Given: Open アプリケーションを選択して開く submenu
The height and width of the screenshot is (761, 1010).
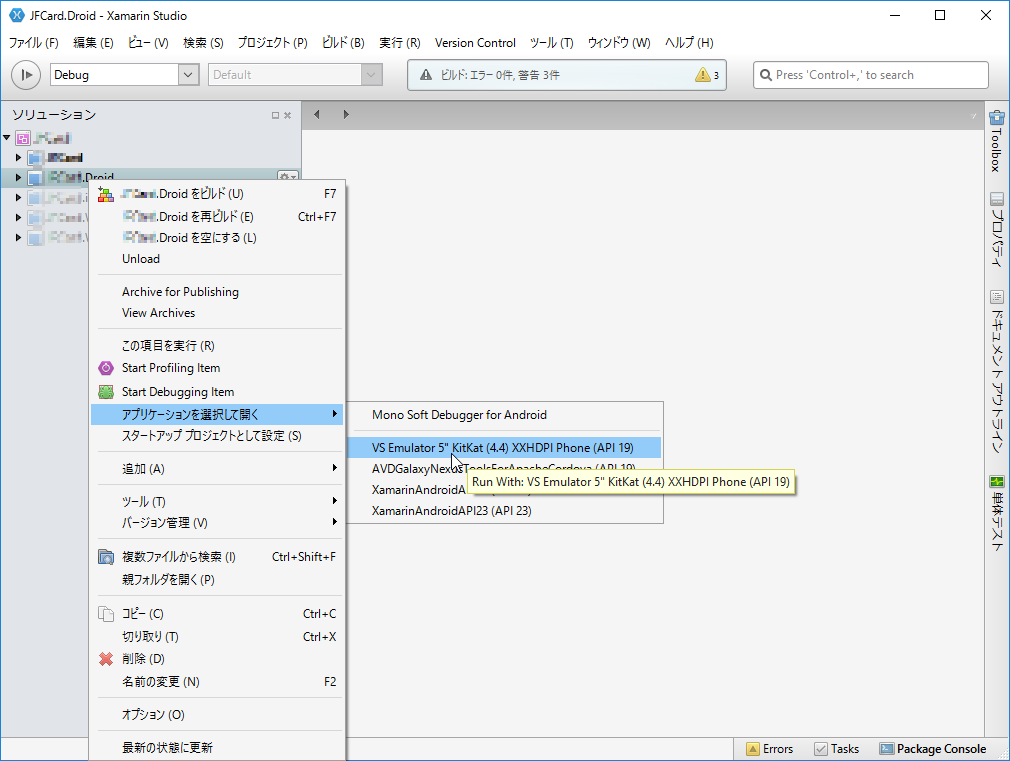Looking at the screenshot, I should (x=217, y=414).
